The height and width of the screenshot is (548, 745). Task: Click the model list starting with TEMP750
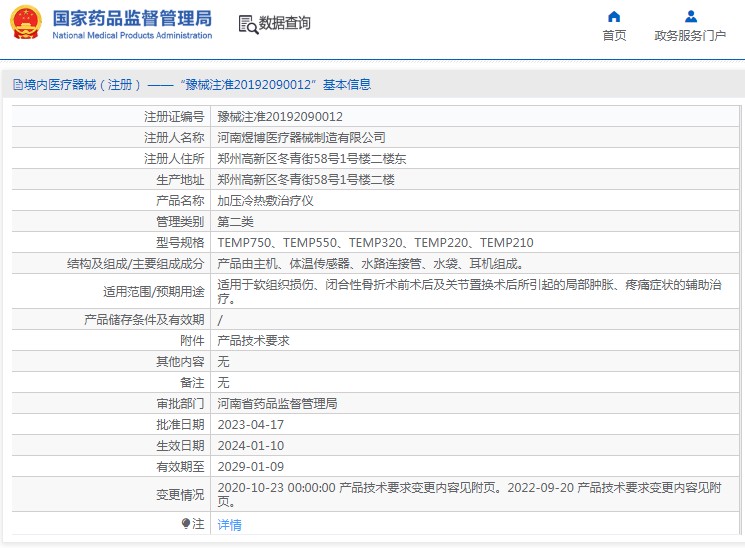tap(375, 243)
